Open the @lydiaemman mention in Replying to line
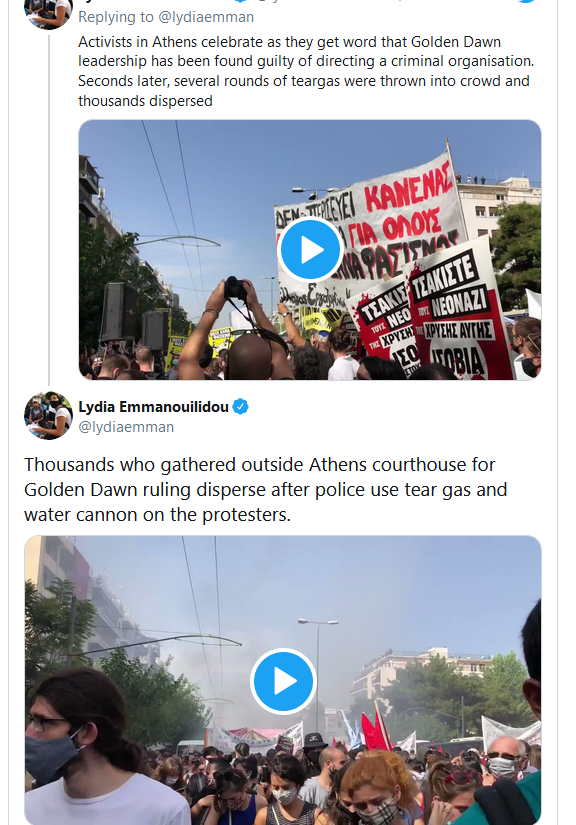 206,17
